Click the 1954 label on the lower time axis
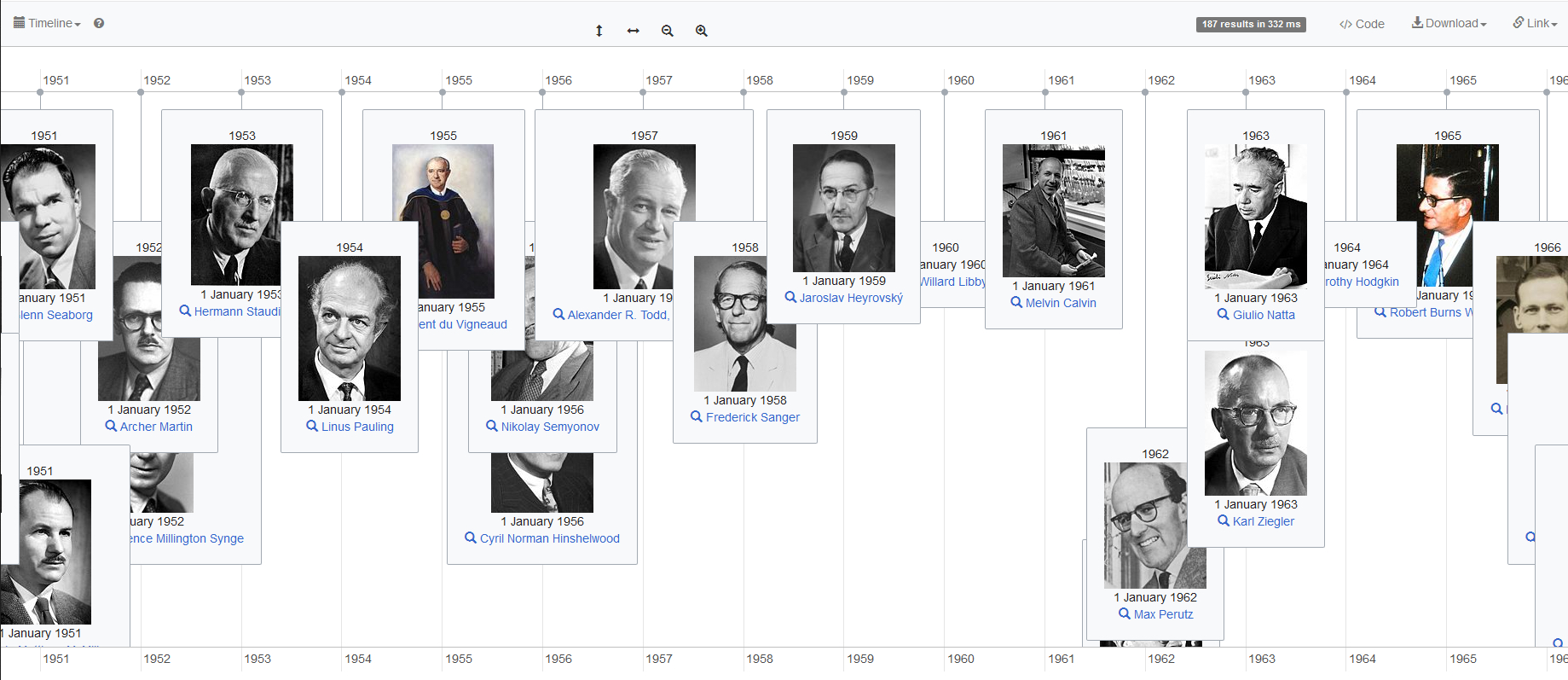 (358, 659)
